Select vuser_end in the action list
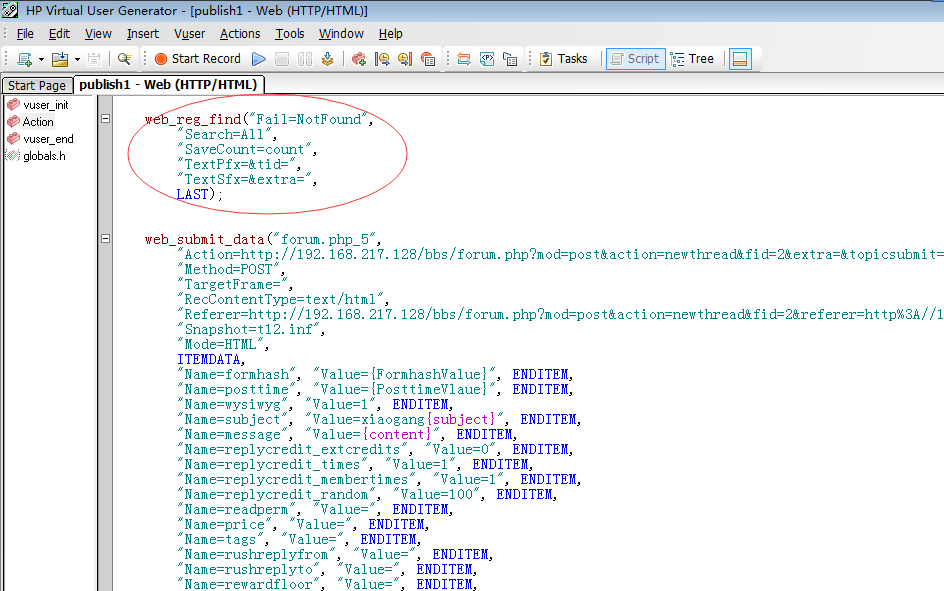The height and width of the screenshot is (591, 944). pyautogui.click(x=48, y=139)
